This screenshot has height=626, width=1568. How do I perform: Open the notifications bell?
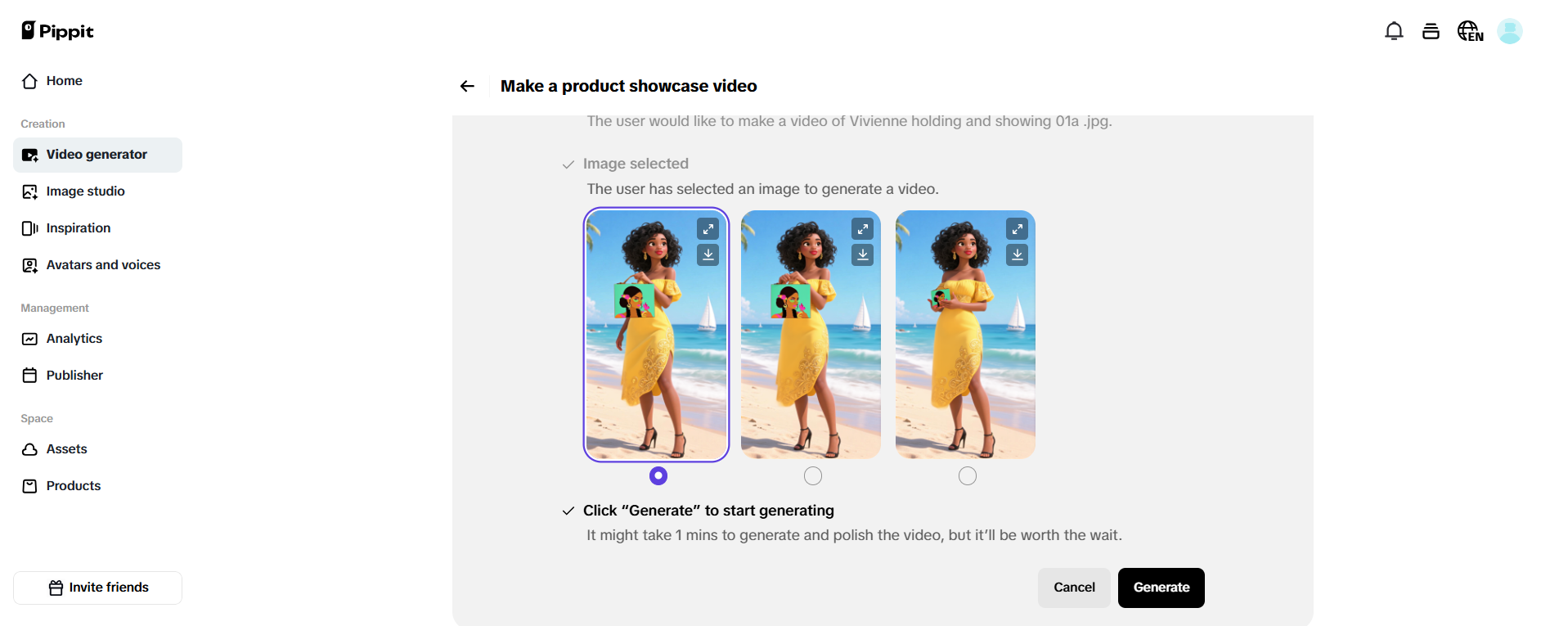tap(1394, 30)
